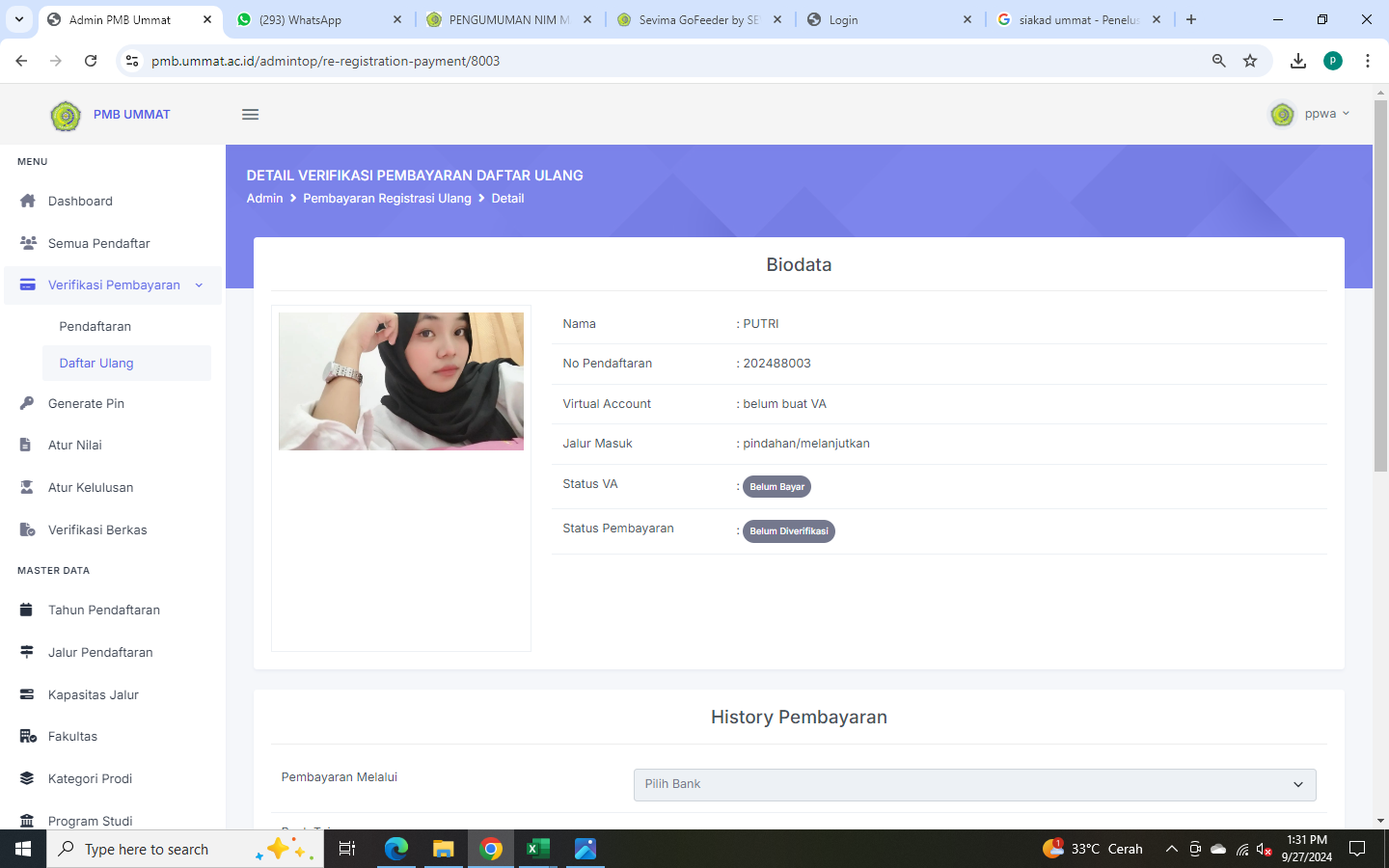Click the Admin breadcrumb link
This screenshot has height=868, width=1389.
[264, 198]
